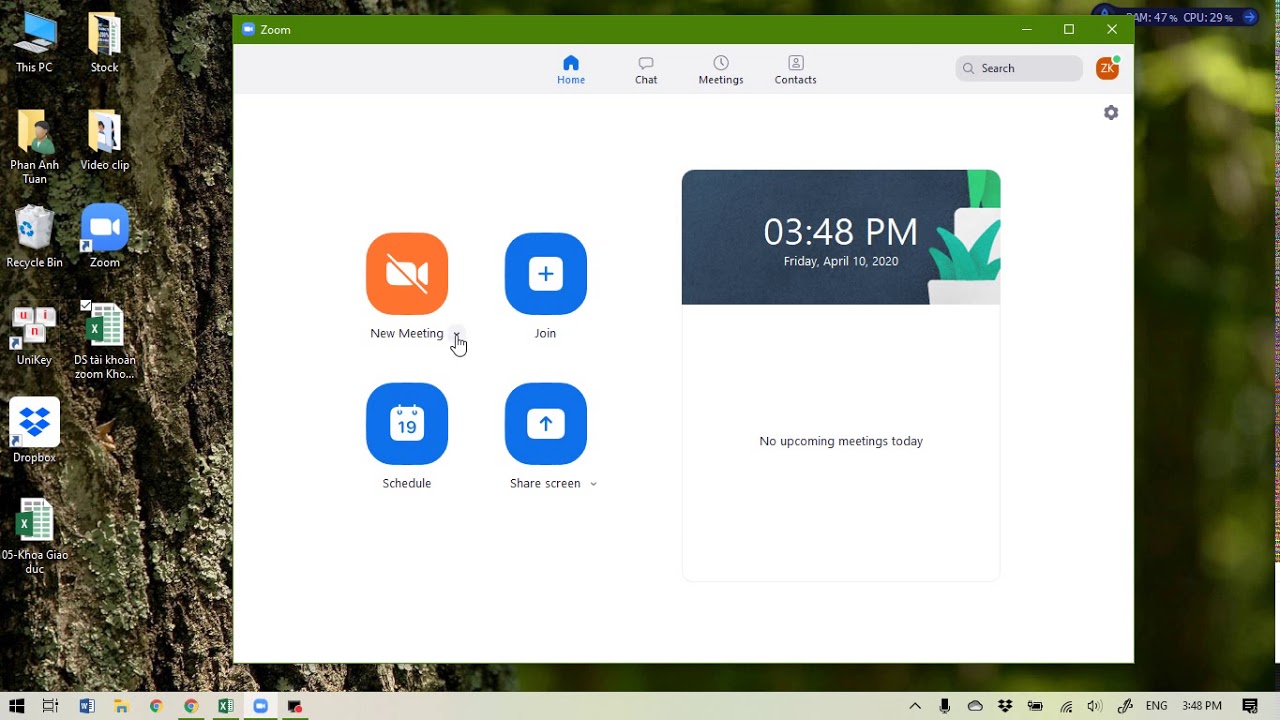Expand the New Meeting options arrow

456,334
